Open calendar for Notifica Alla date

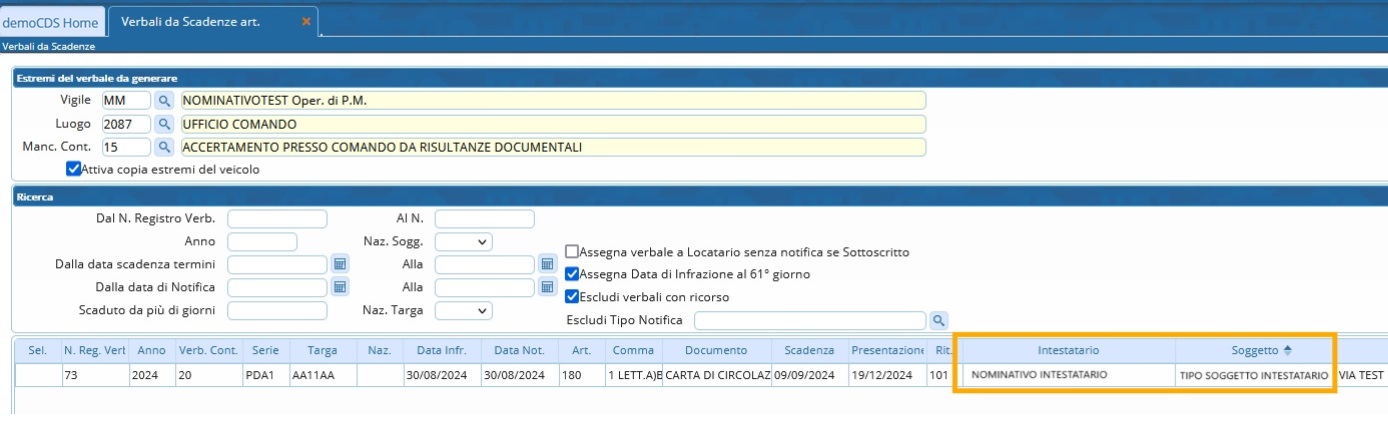tap(547, 287)
